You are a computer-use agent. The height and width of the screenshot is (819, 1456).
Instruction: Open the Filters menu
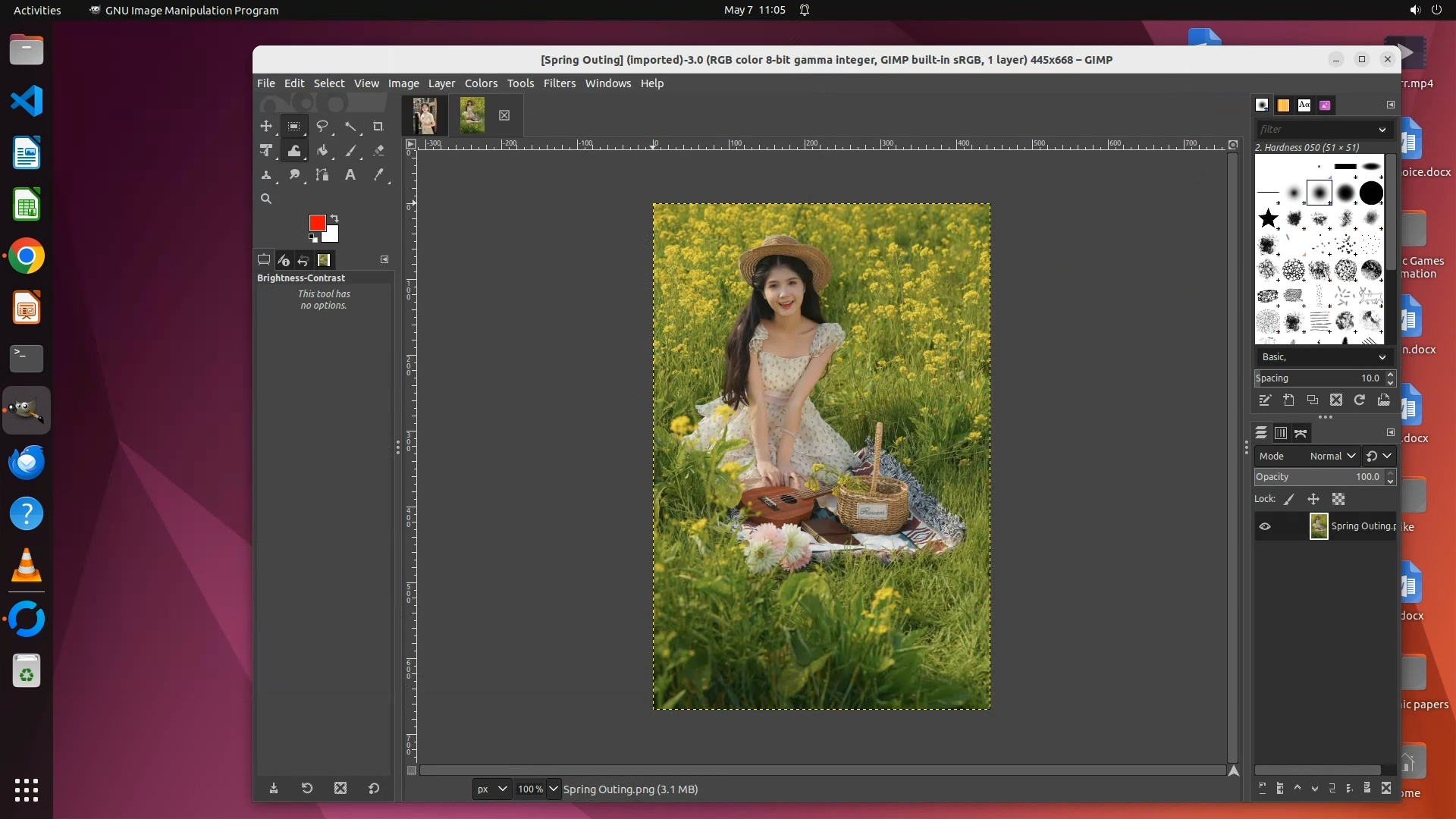pyautogui.click(x=559, y=83)
